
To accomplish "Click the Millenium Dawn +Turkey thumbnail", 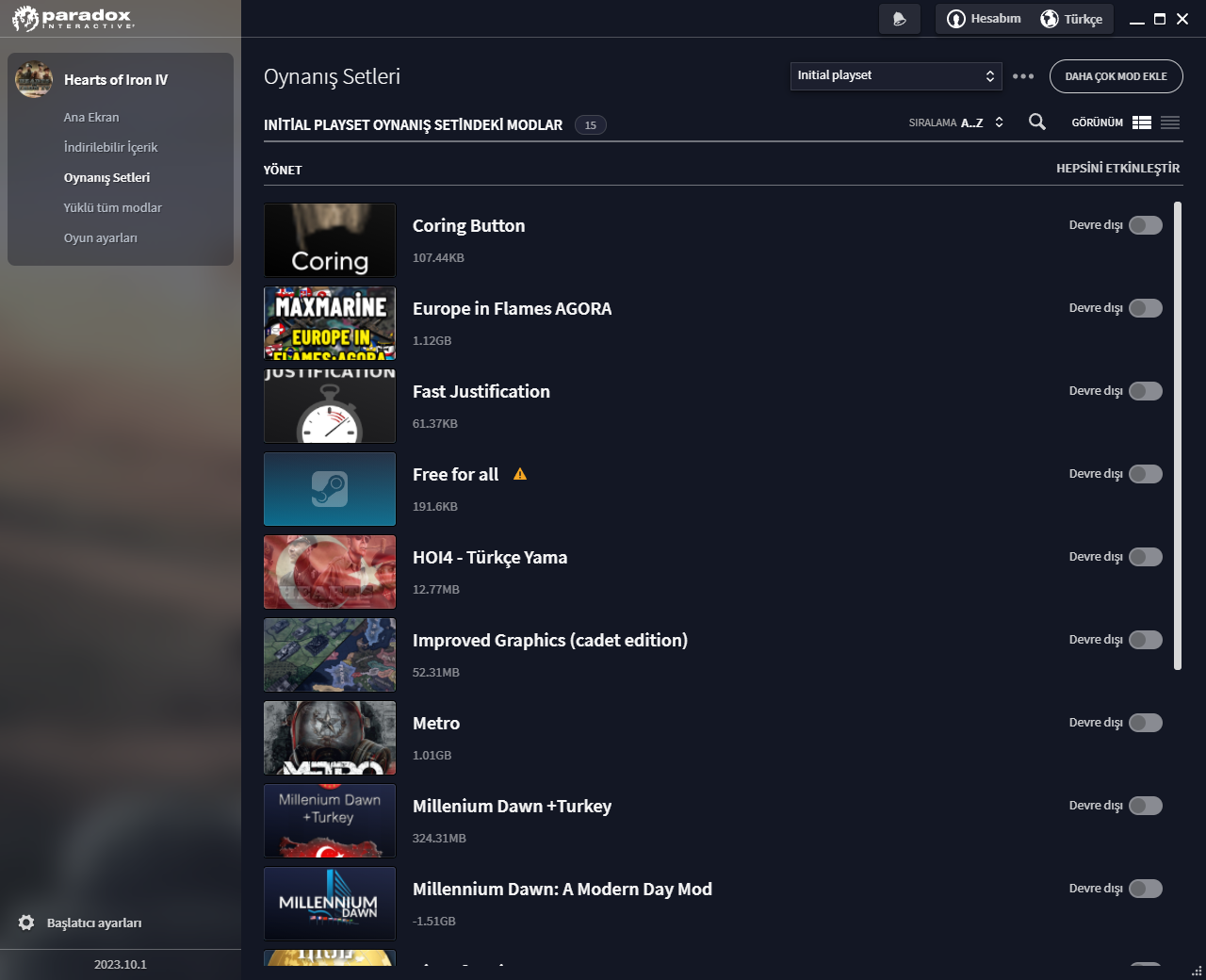I will (x=330, y=821).
